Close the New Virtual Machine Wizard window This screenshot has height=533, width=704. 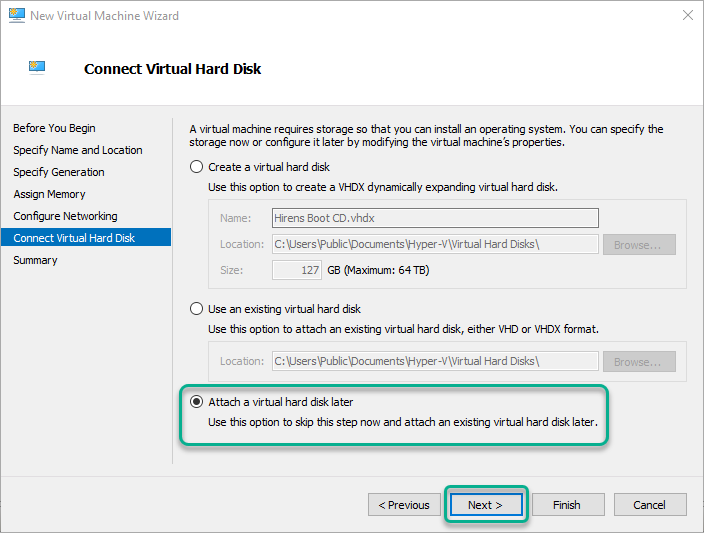[687, 15]
